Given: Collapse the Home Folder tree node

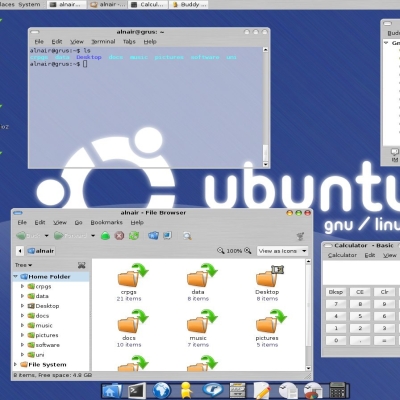Looking at the screenshot, I should pyautogui.click(x=15, y=276).
